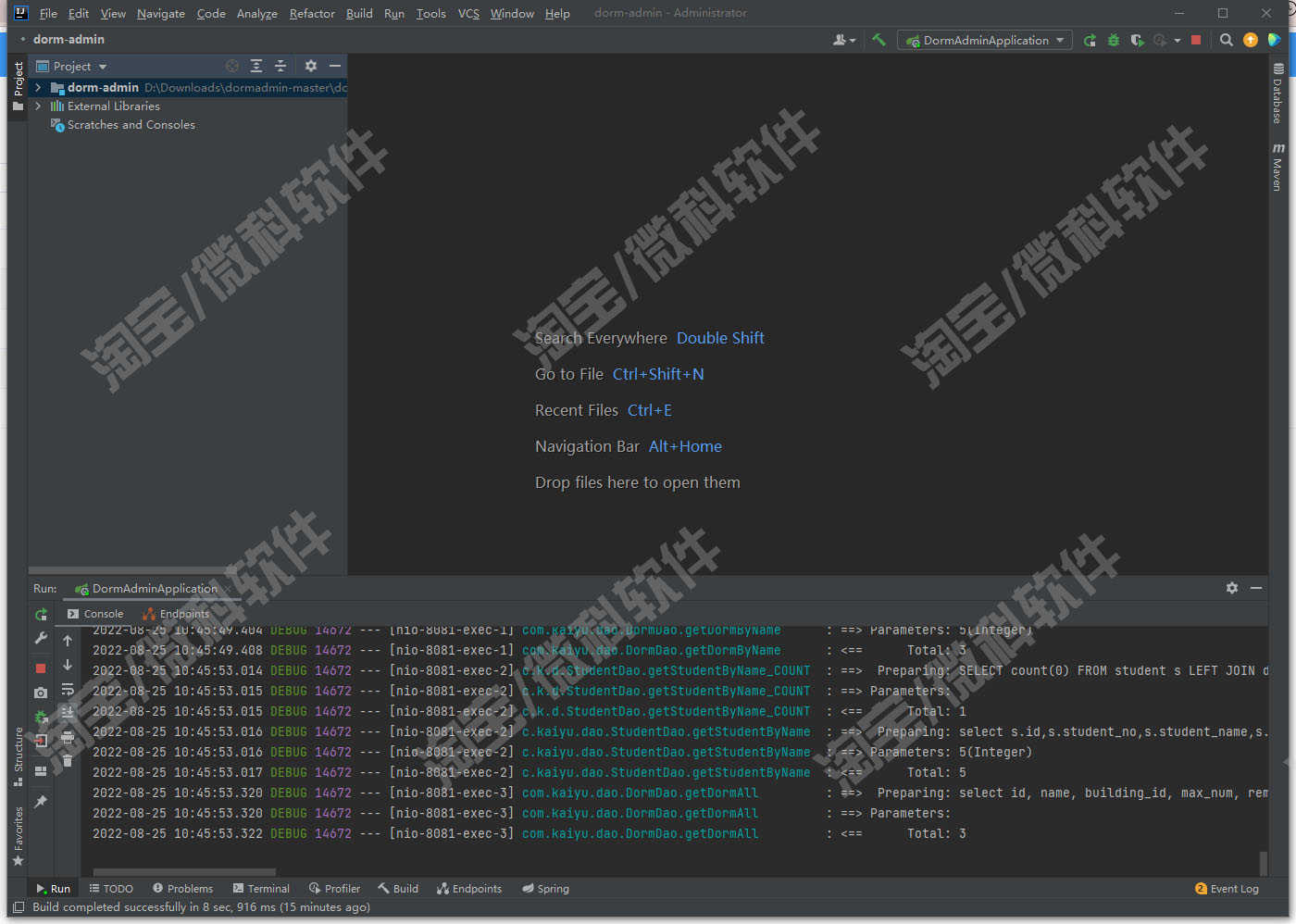1296x924 pixels.
Task: Click the Build project hammer icon
Action: (x=879, y=40)
